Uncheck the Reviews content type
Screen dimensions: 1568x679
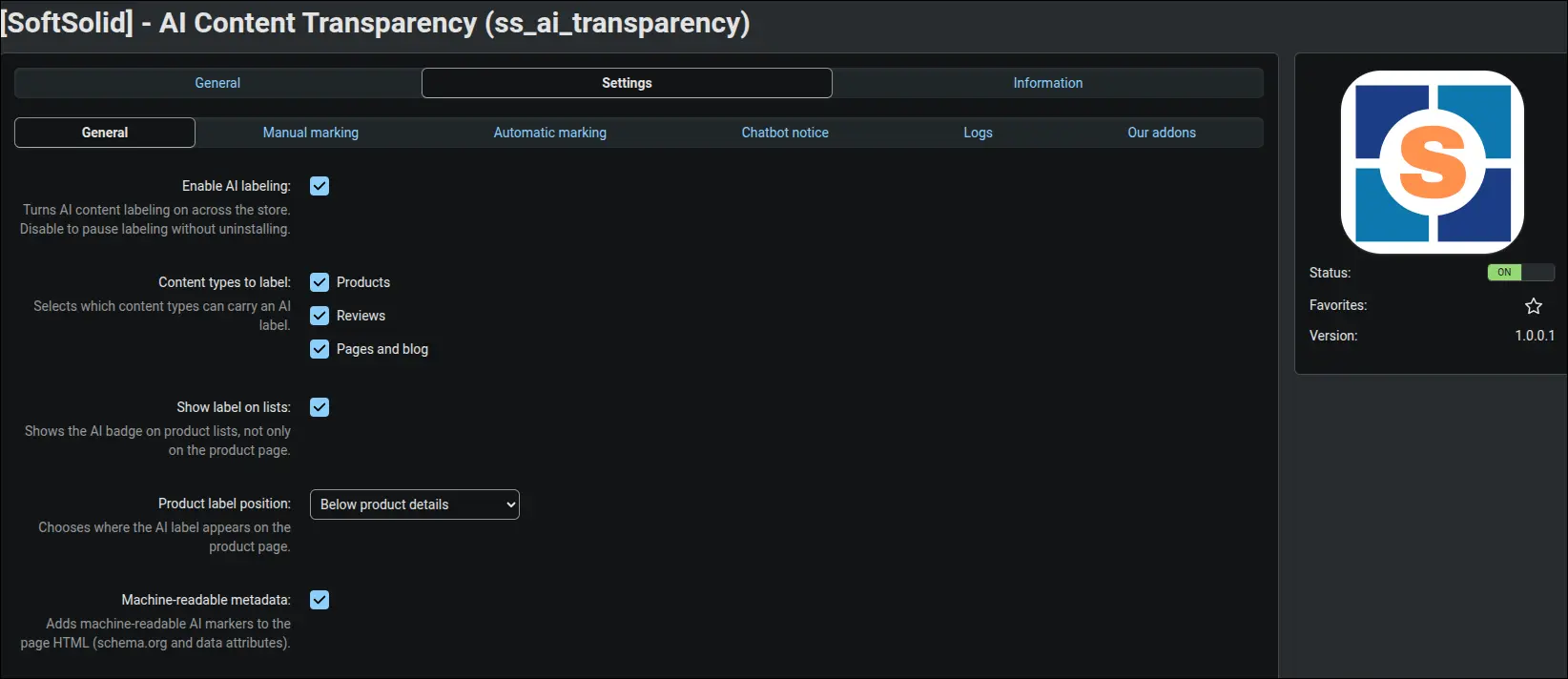point(320,316)
